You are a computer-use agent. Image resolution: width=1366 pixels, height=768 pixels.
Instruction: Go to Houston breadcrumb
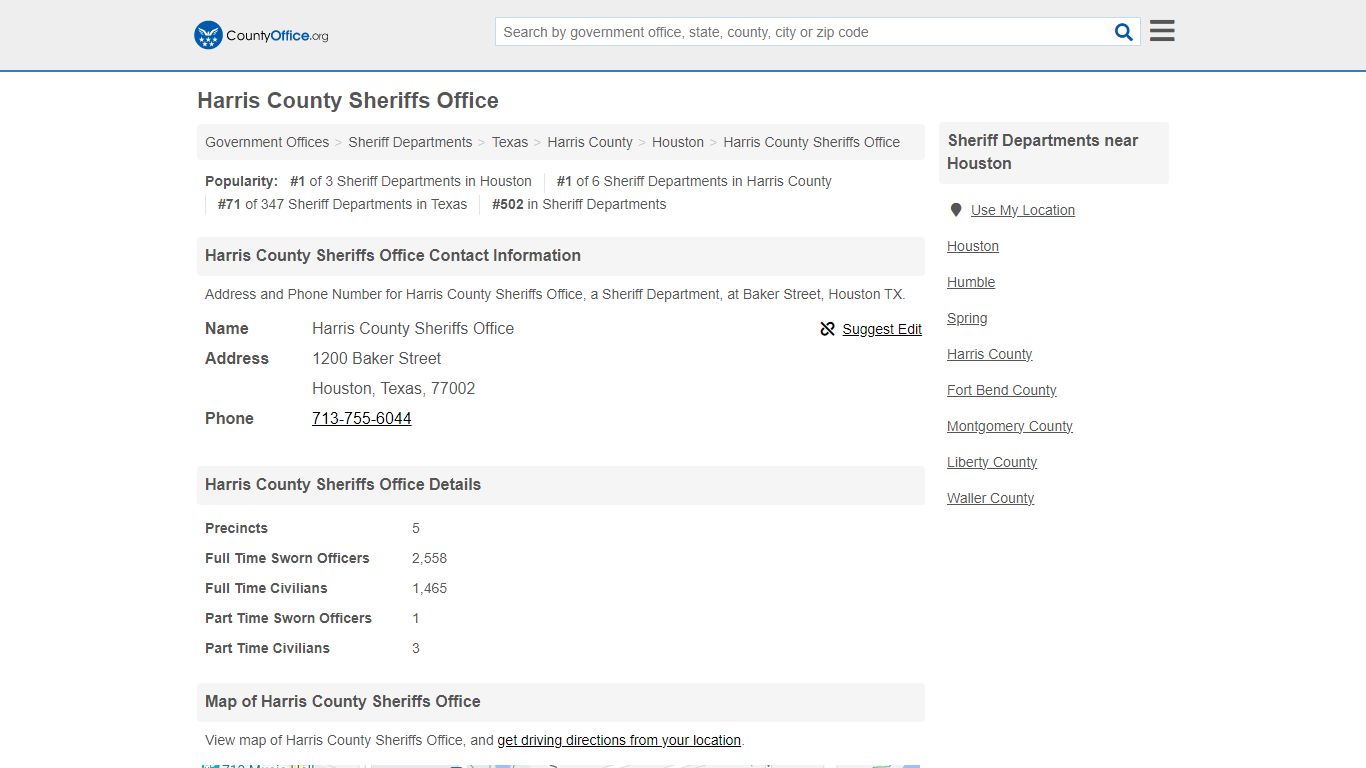[x=678, y=142]
